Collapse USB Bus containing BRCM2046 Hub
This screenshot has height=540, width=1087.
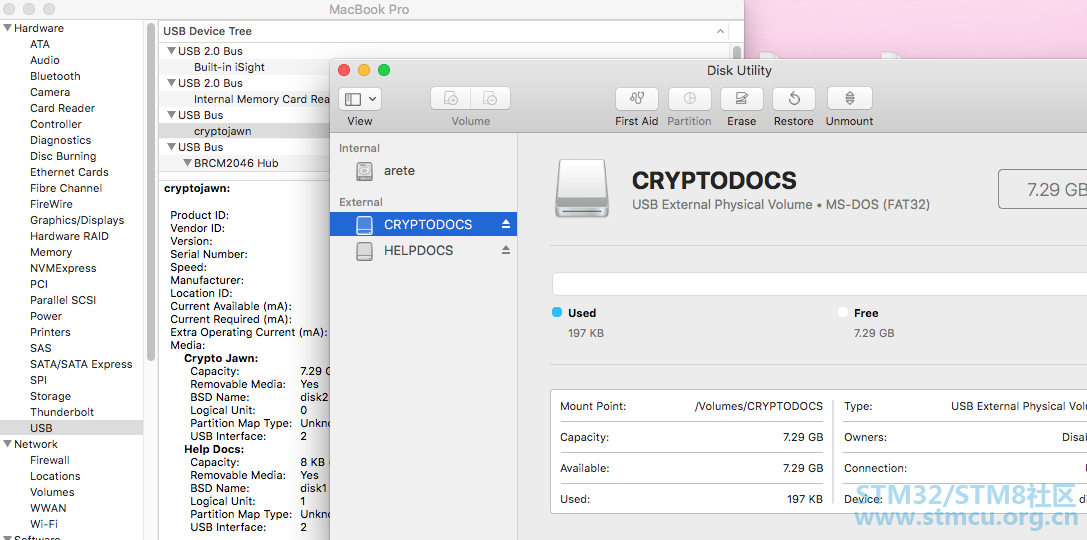171,147
